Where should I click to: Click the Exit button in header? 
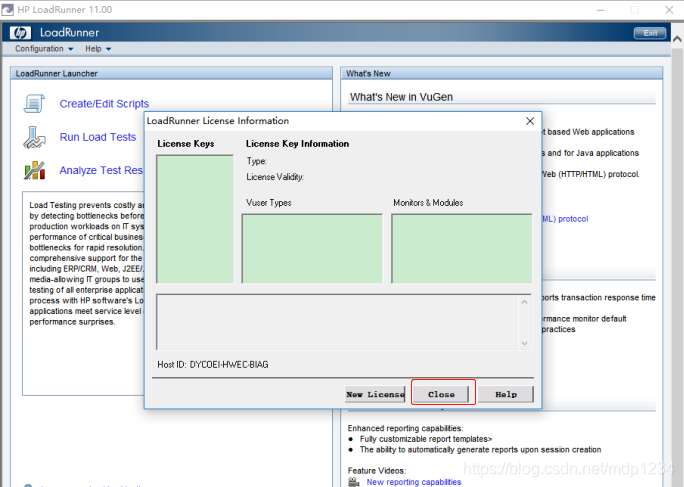[650, 33]
